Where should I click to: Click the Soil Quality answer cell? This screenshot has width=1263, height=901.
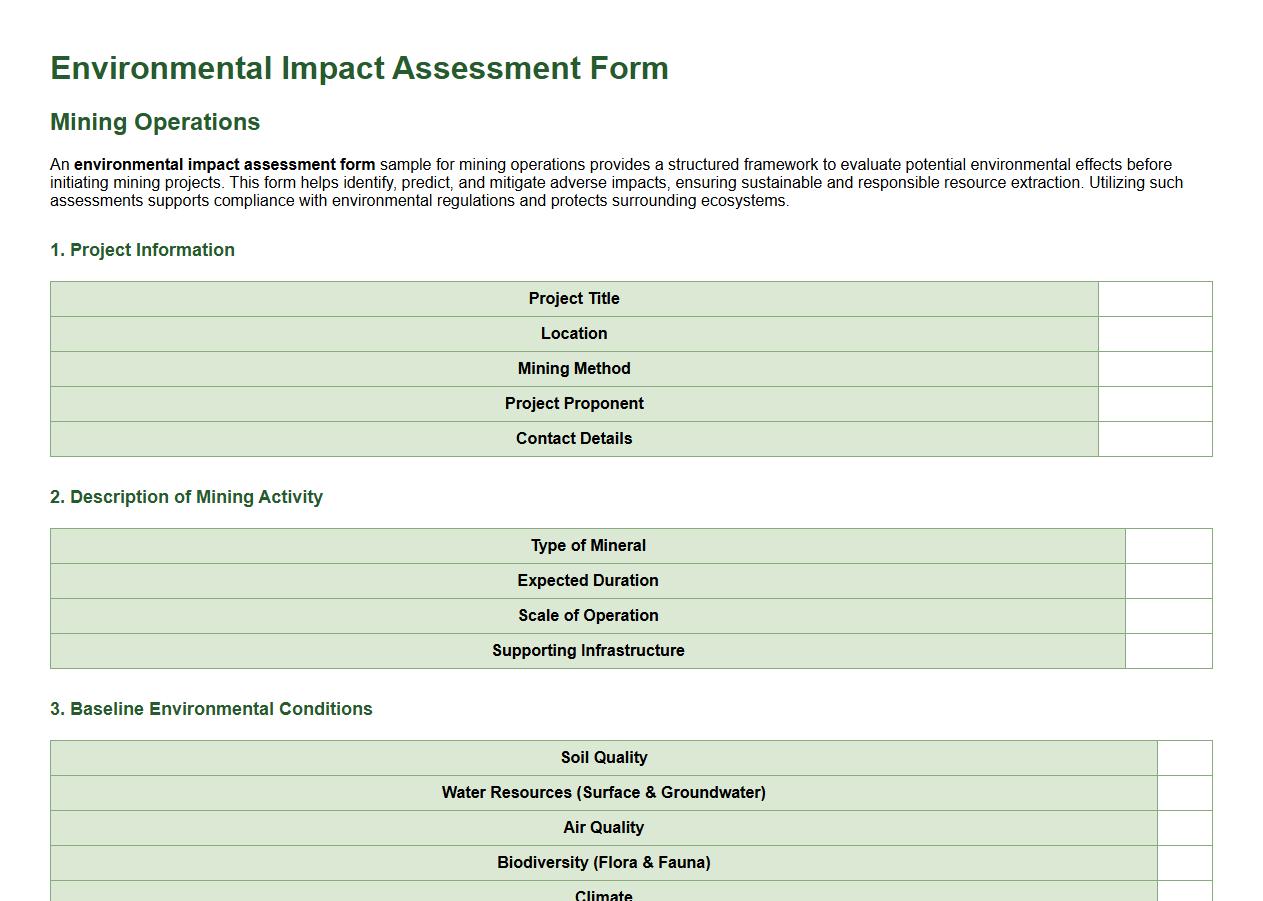[1184, 757]
